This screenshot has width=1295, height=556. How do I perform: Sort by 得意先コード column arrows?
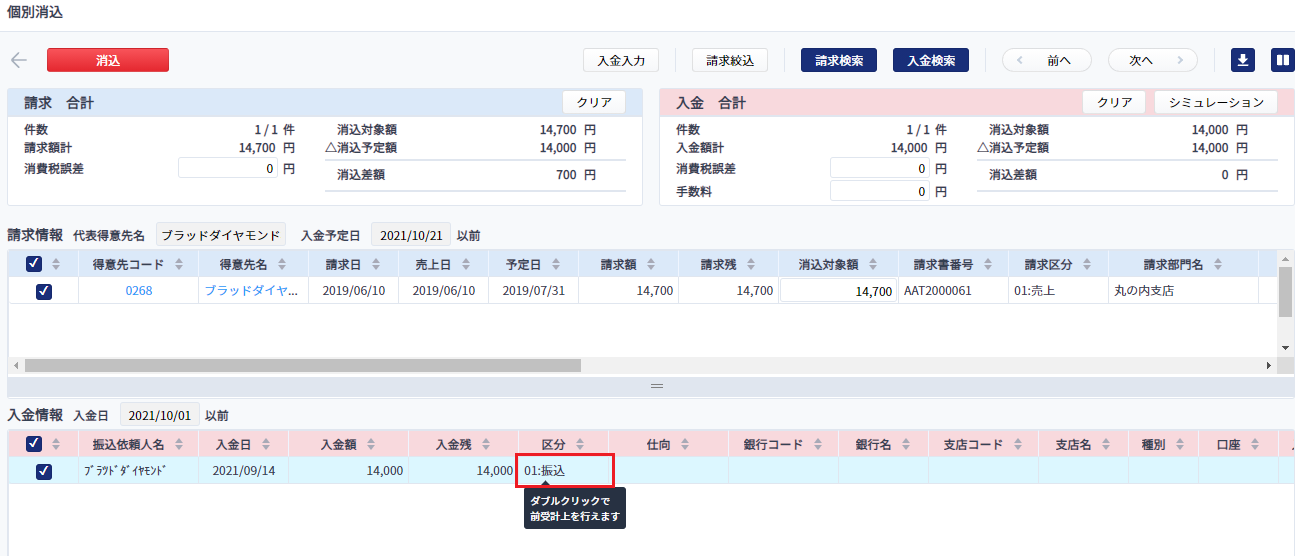click(179, 264)
